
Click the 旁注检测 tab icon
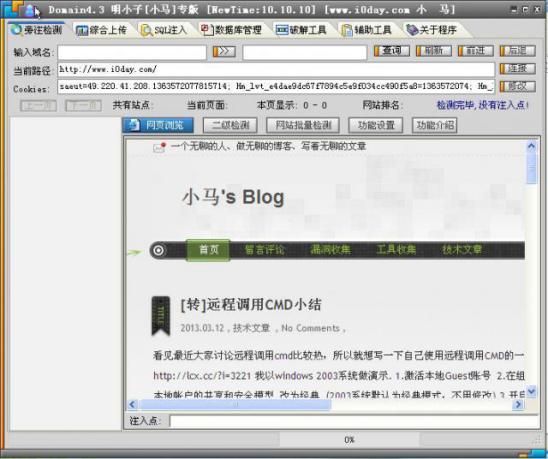tap(16, 30)
